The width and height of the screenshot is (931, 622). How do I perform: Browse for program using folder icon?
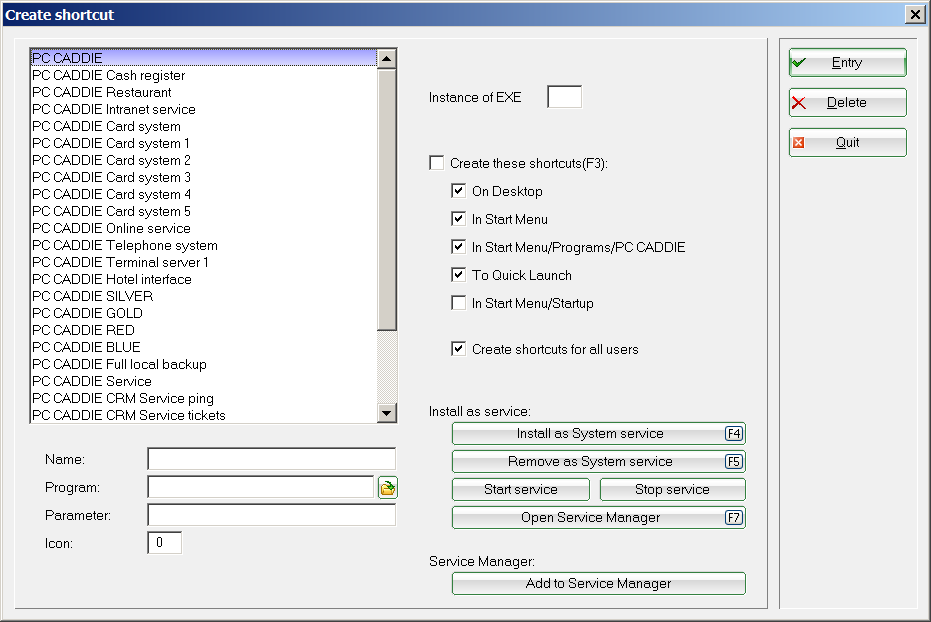(388, 488)
